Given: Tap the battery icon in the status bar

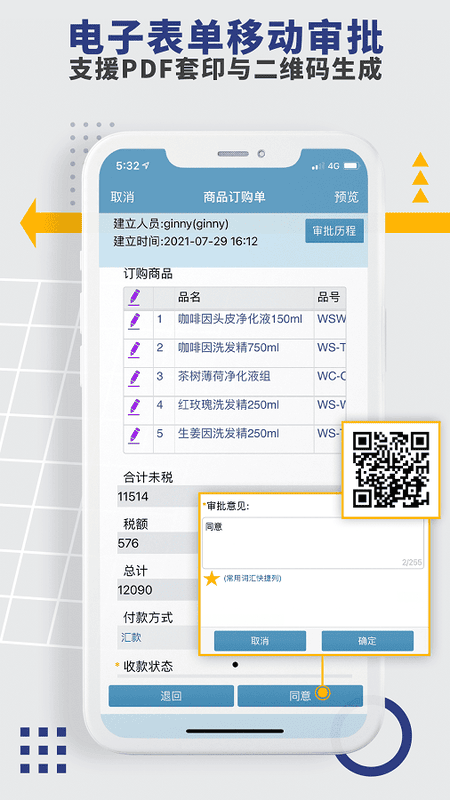Looking at the screenshot, I should point(351,166).
